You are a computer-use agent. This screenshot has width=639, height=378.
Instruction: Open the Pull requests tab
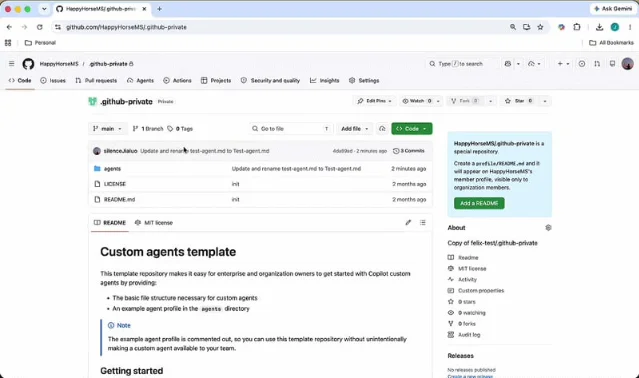[96, 81]
